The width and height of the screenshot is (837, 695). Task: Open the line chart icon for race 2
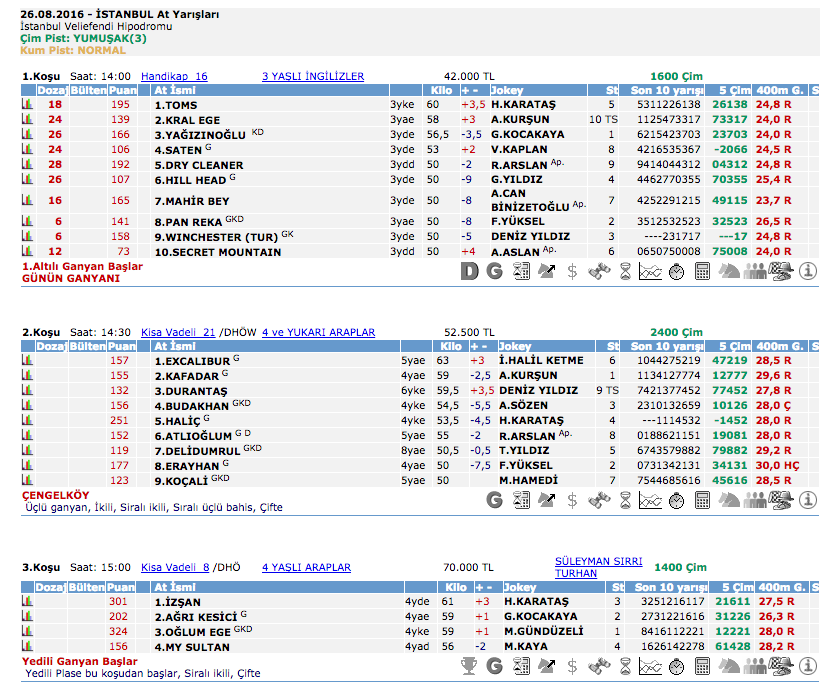(651, 499)
